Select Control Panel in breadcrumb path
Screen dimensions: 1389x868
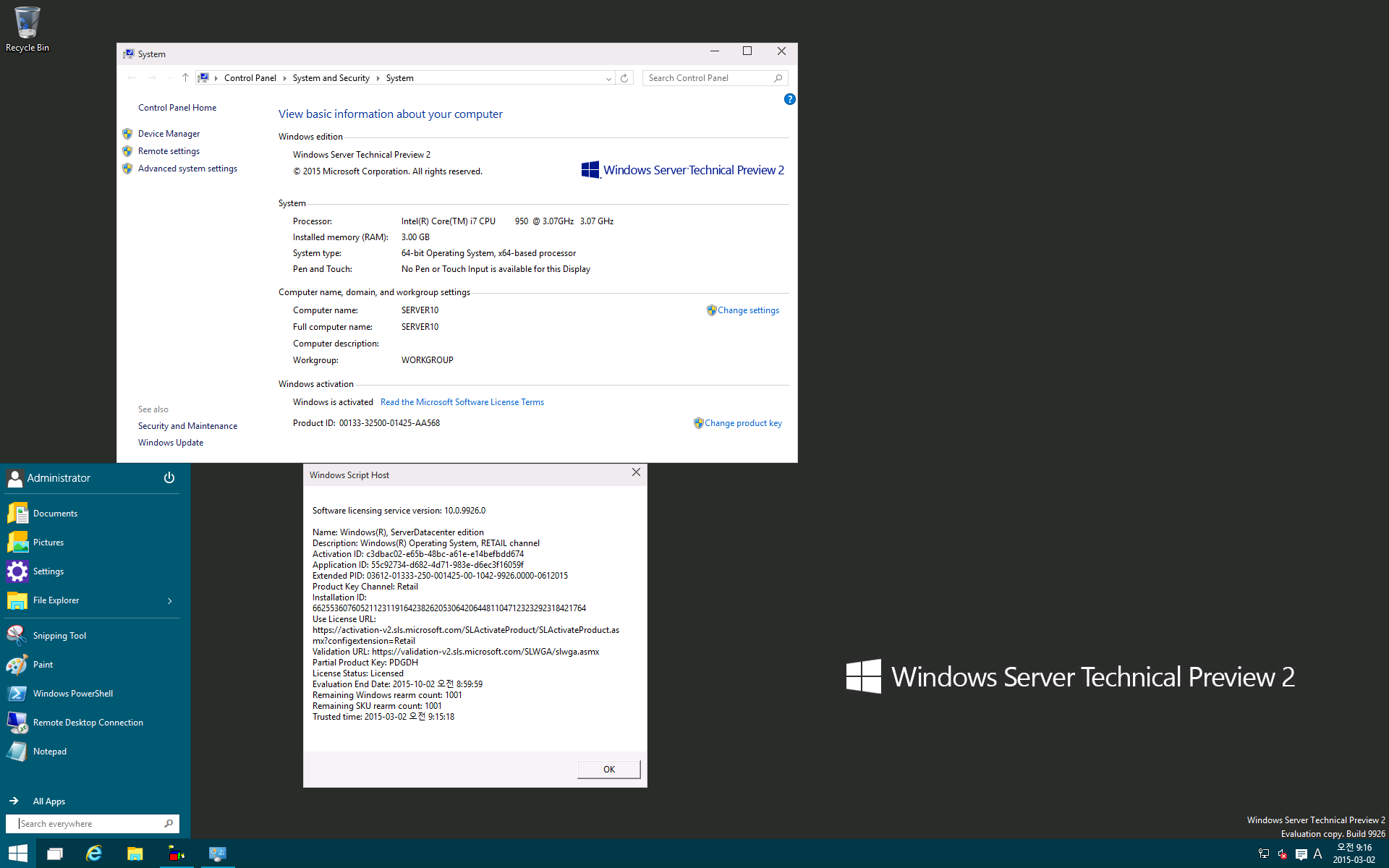pos(250,78)
